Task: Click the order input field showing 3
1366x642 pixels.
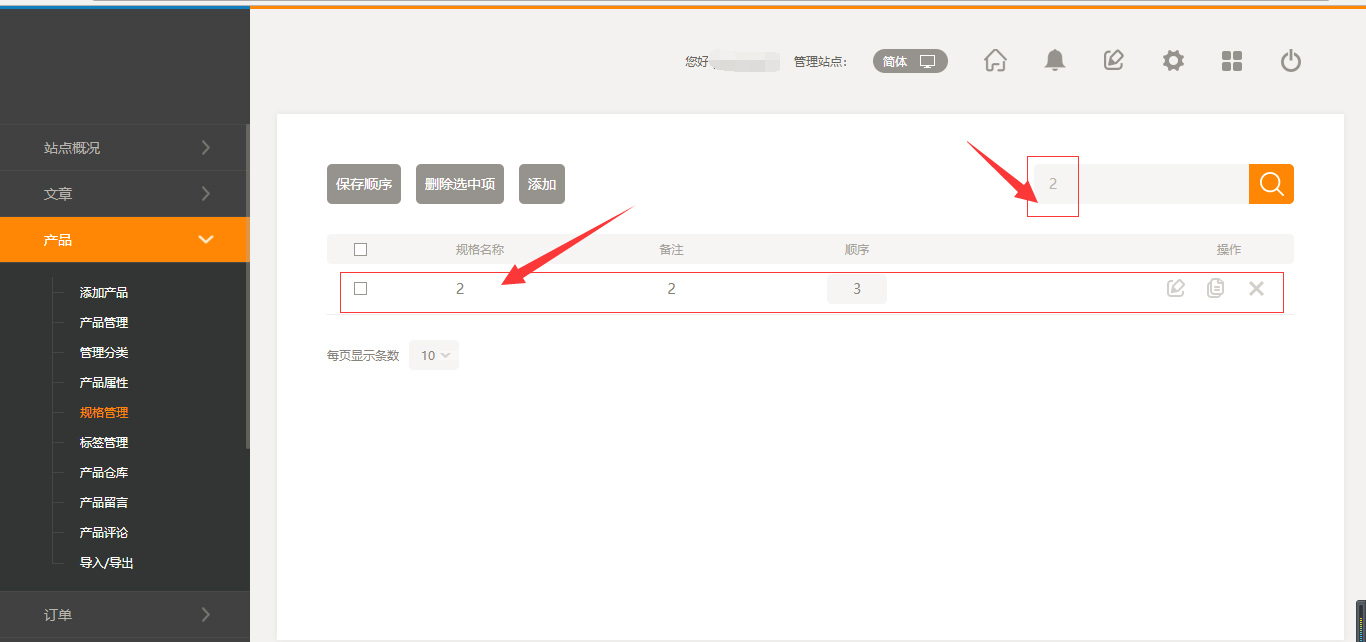Action: tap(857, 289)
